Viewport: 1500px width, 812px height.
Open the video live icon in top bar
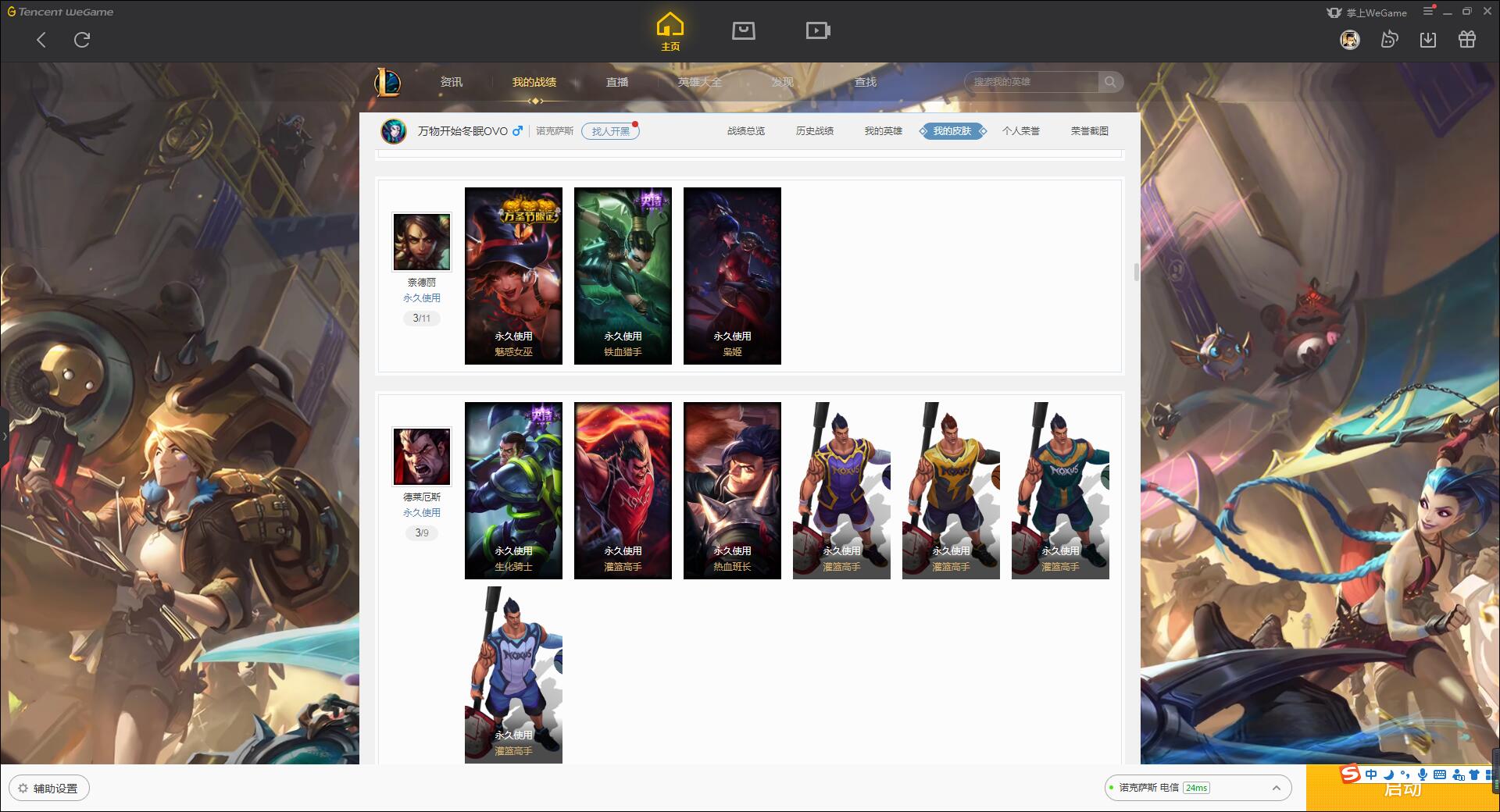click(818, 30)
